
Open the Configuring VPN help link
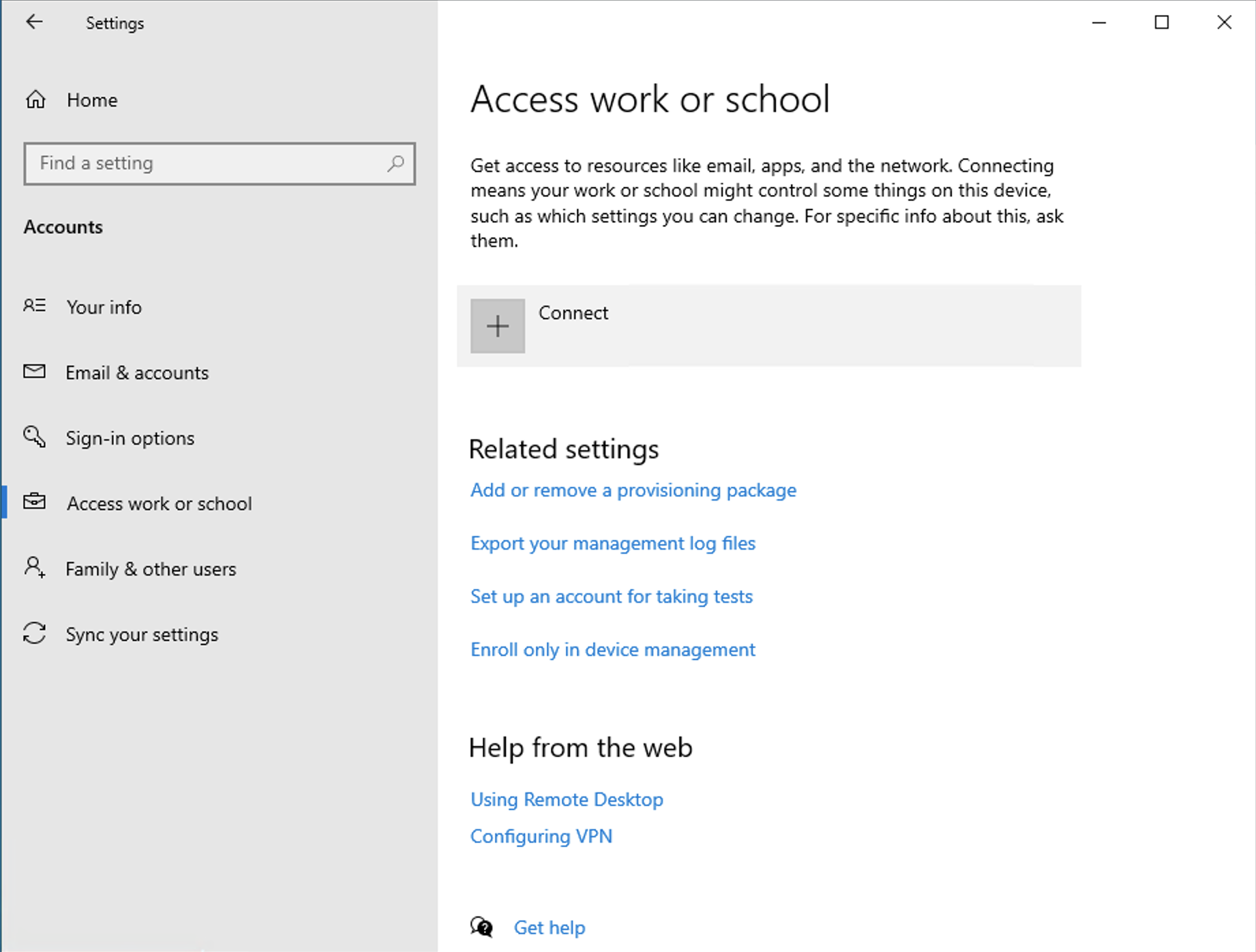coord(541,837)
